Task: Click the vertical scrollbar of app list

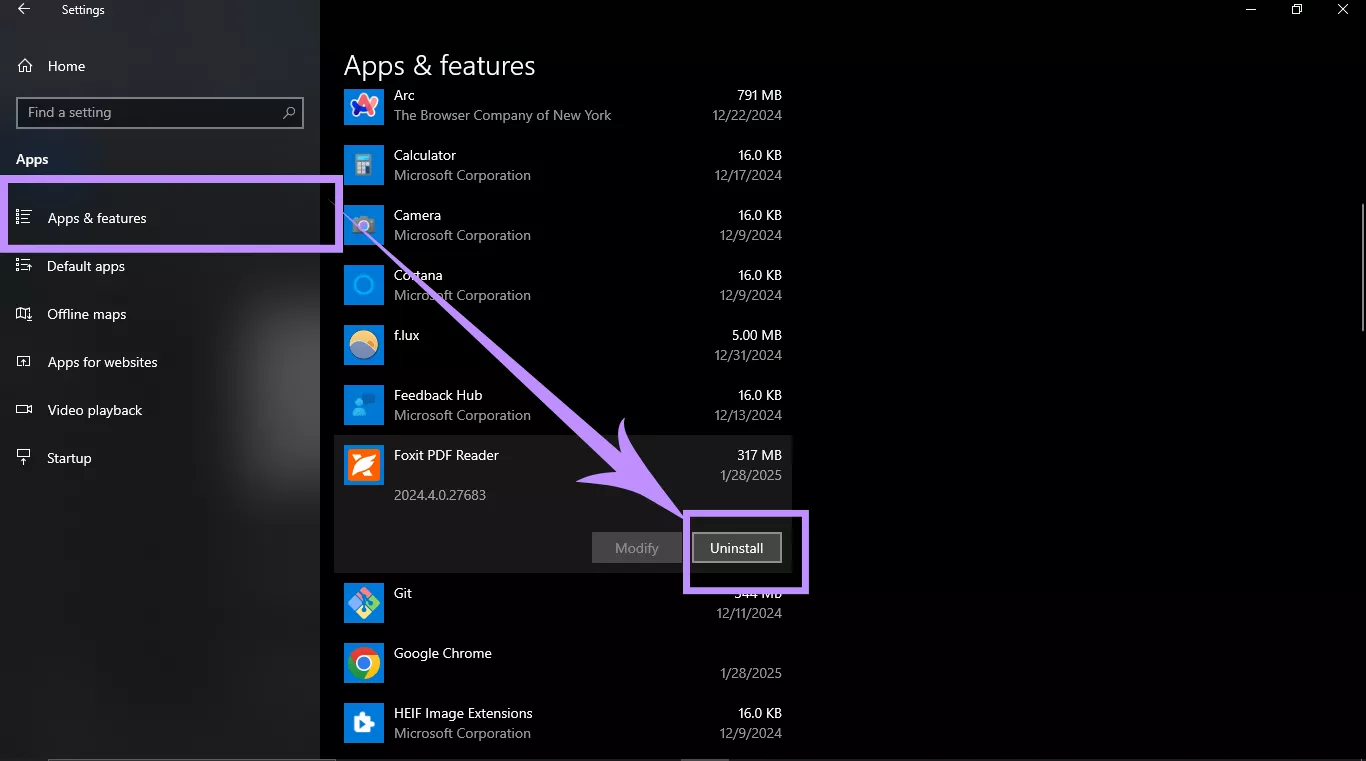Action: 1361,266
